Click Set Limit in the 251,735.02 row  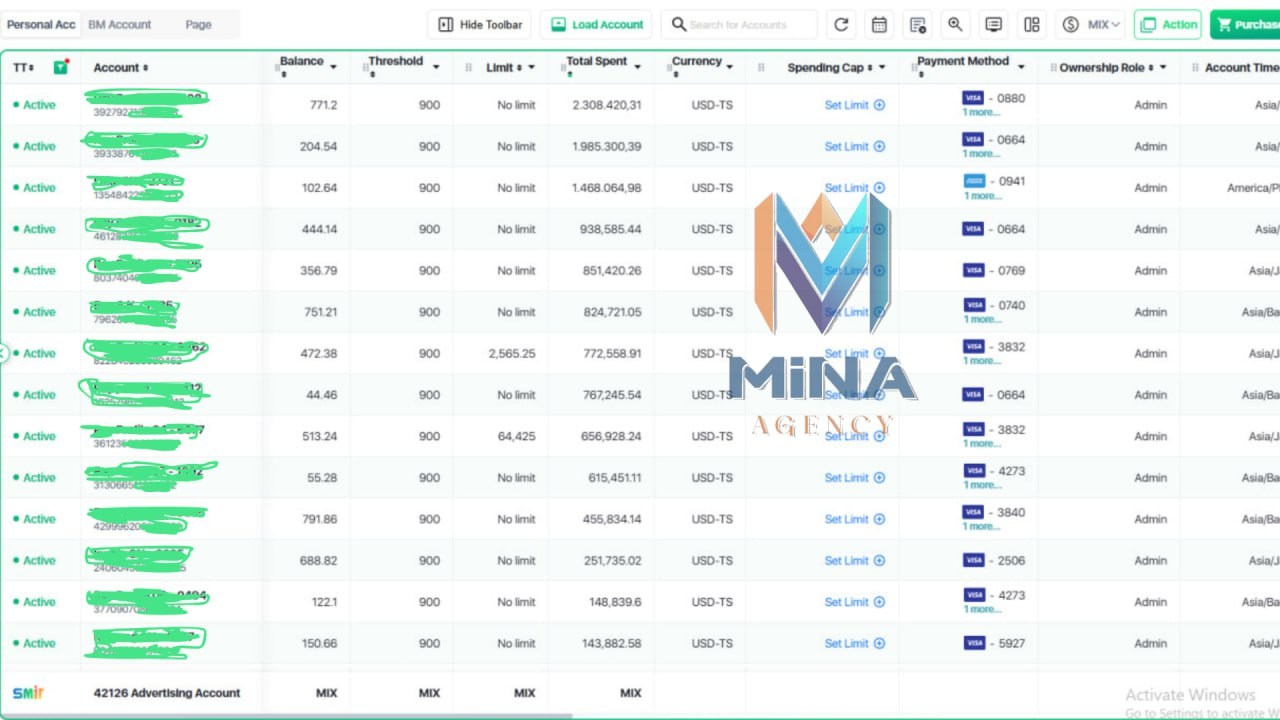click(x=847, y=560)
